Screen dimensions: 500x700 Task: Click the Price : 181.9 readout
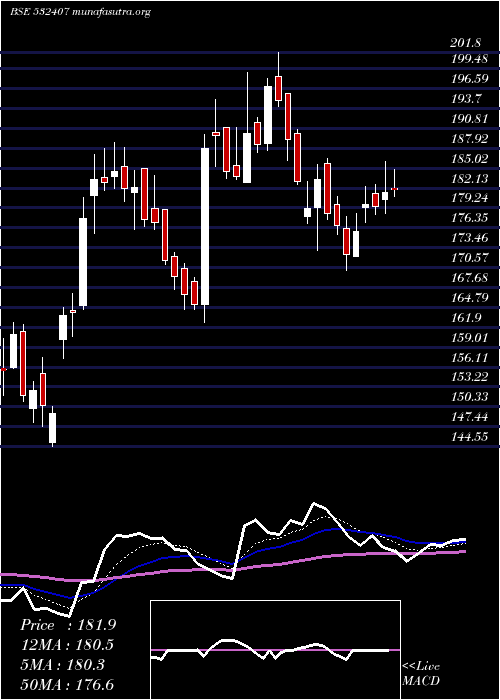click(68, 625)
